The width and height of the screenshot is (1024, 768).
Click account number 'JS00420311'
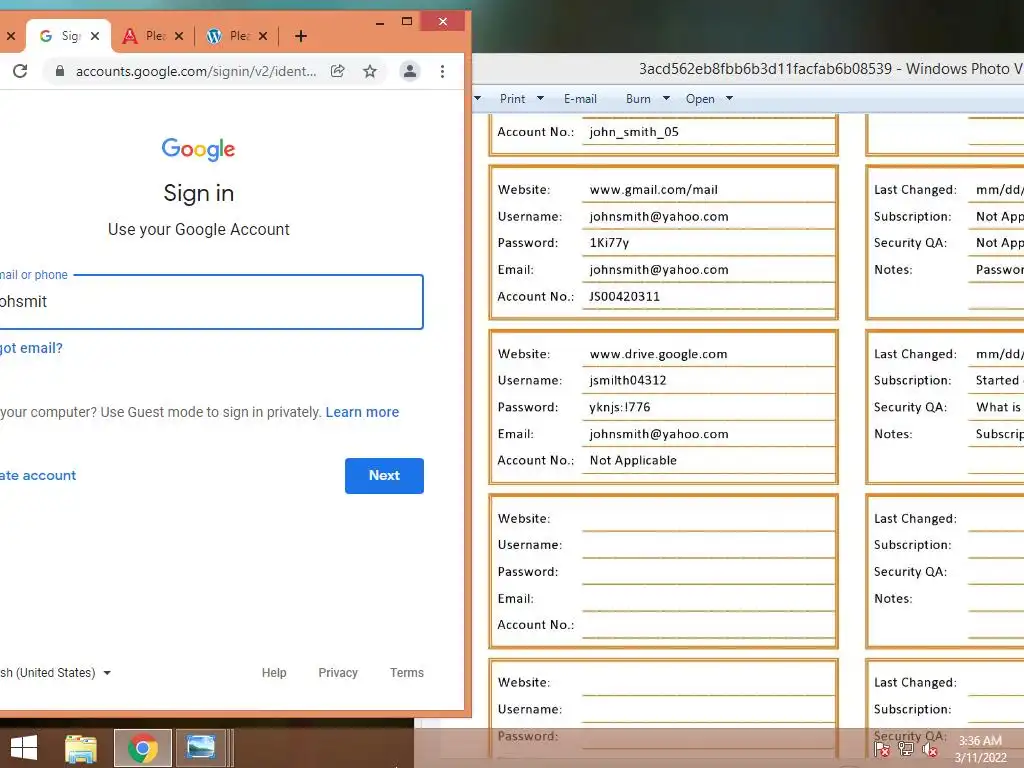point(624,296)
